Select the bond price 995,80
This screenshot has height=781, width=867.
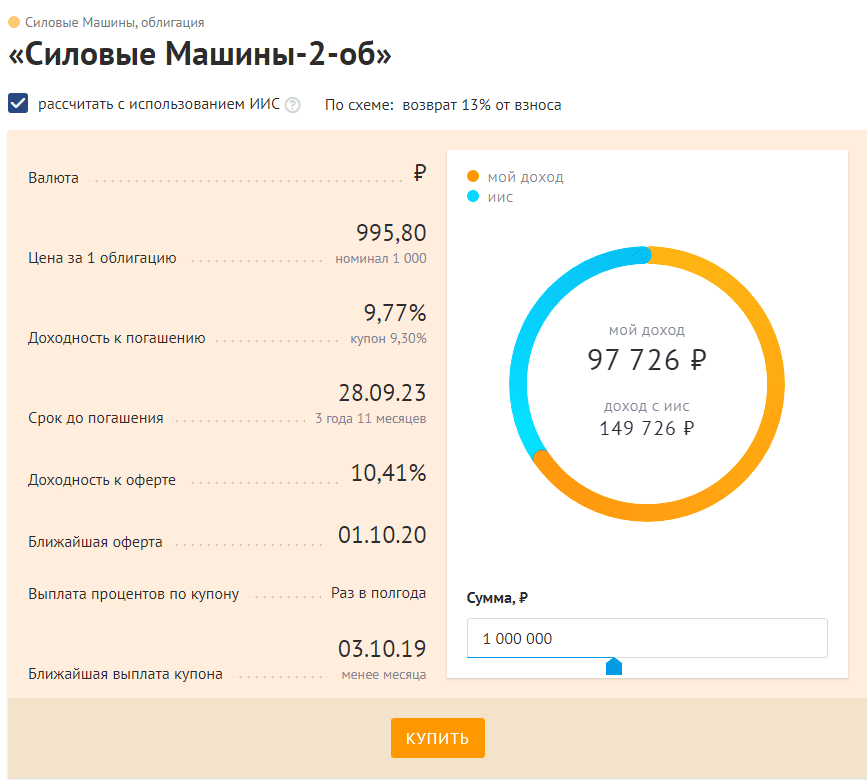(x=391, y=233)
